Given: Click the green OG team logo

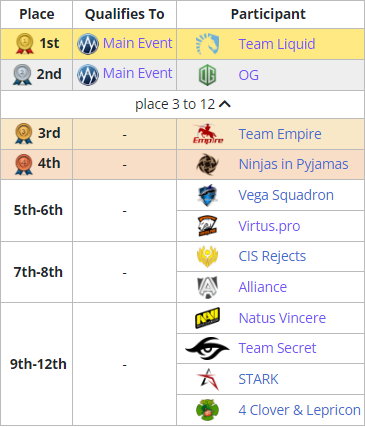Looking at the screenshot, I should point(207,75).
